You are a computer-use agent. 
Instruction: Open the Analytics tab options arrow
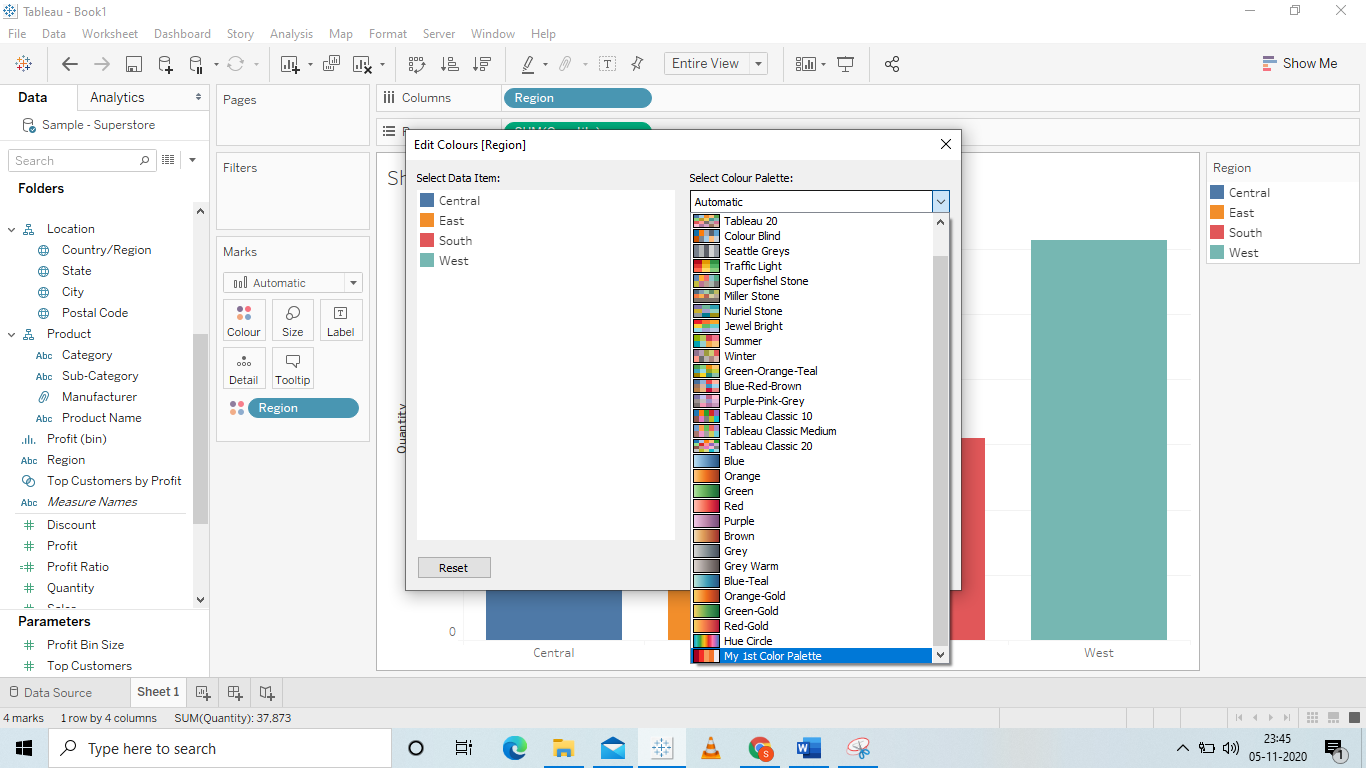coord(198,97)
